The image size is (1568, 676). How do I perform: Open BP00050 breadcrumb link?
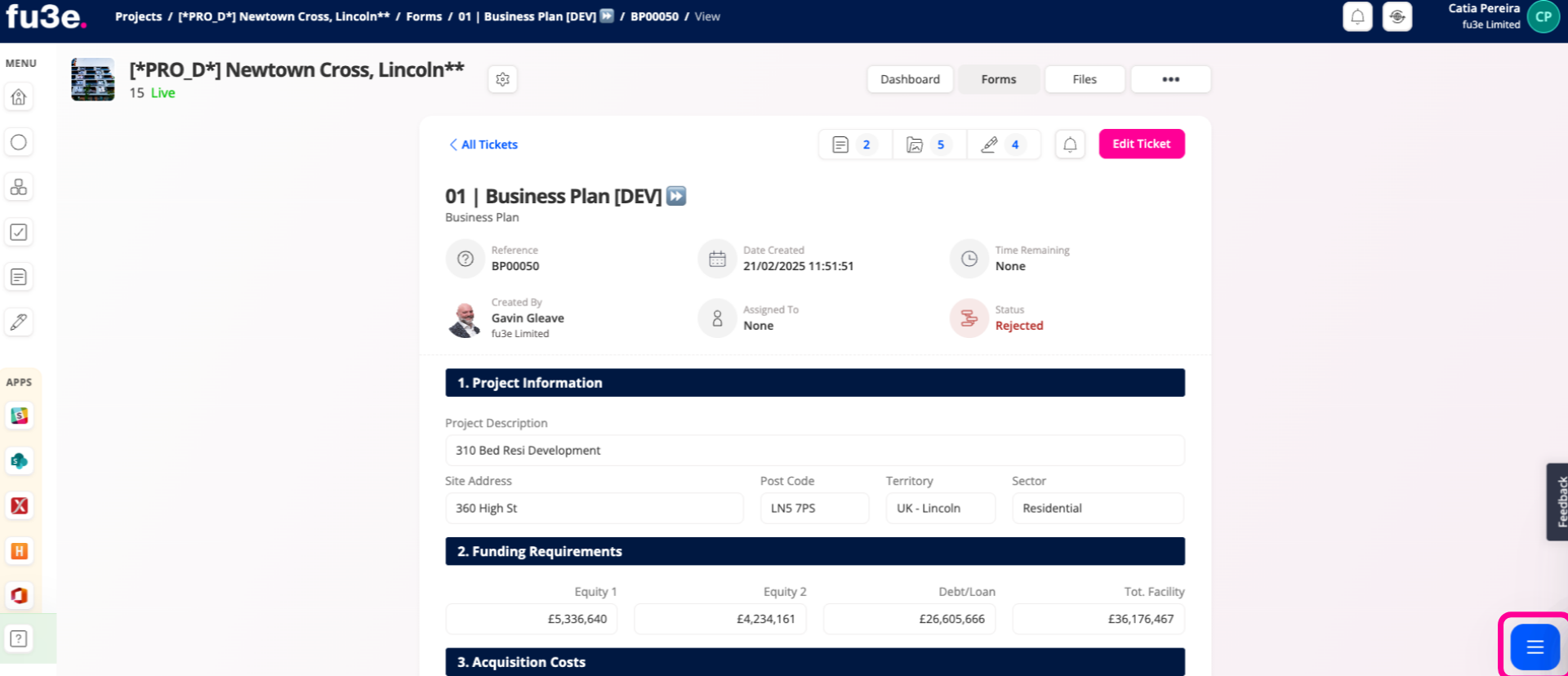coord(654,16)
